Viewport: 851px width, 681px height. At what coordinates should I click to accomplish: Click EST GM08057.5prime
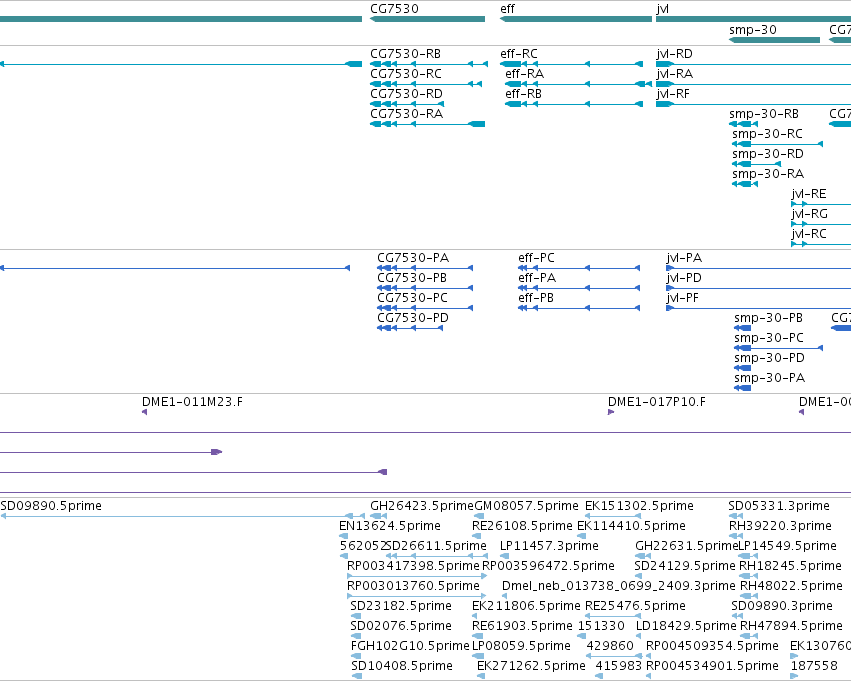pos(526,506)
